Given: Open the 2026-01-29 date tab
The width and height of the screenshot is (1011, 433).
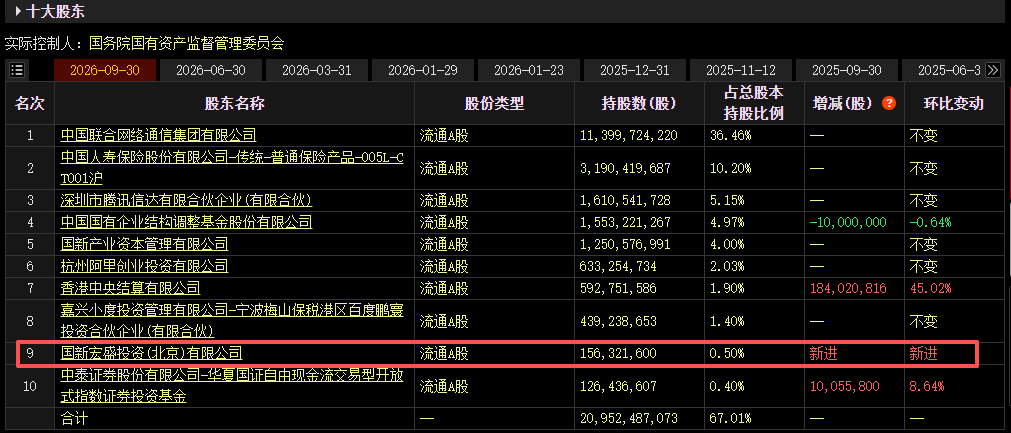Looking at the screenshot, I should [422, 70].
